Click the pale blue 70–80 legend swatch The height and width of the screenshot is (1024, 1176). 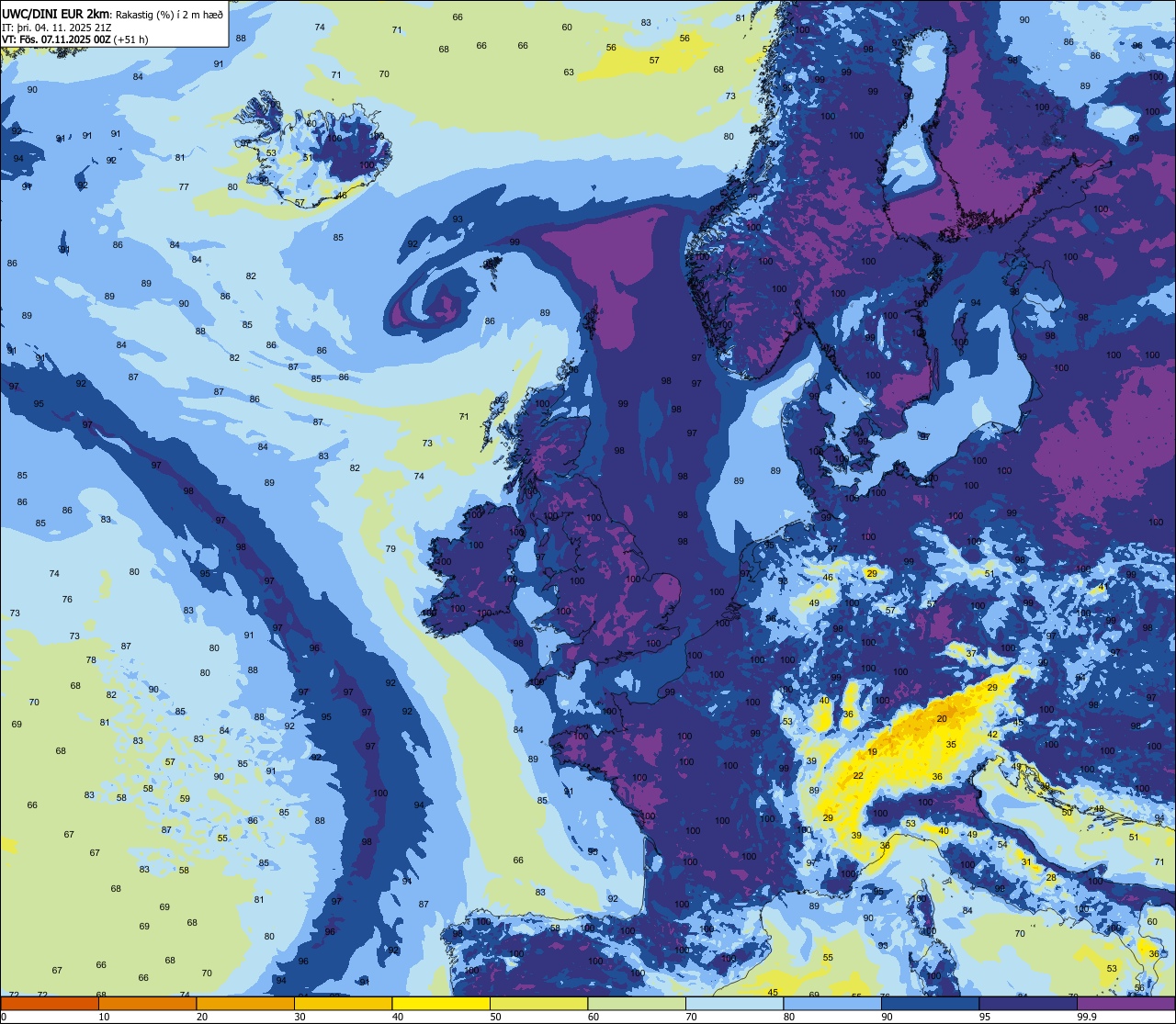click(x=735, y=1003)
